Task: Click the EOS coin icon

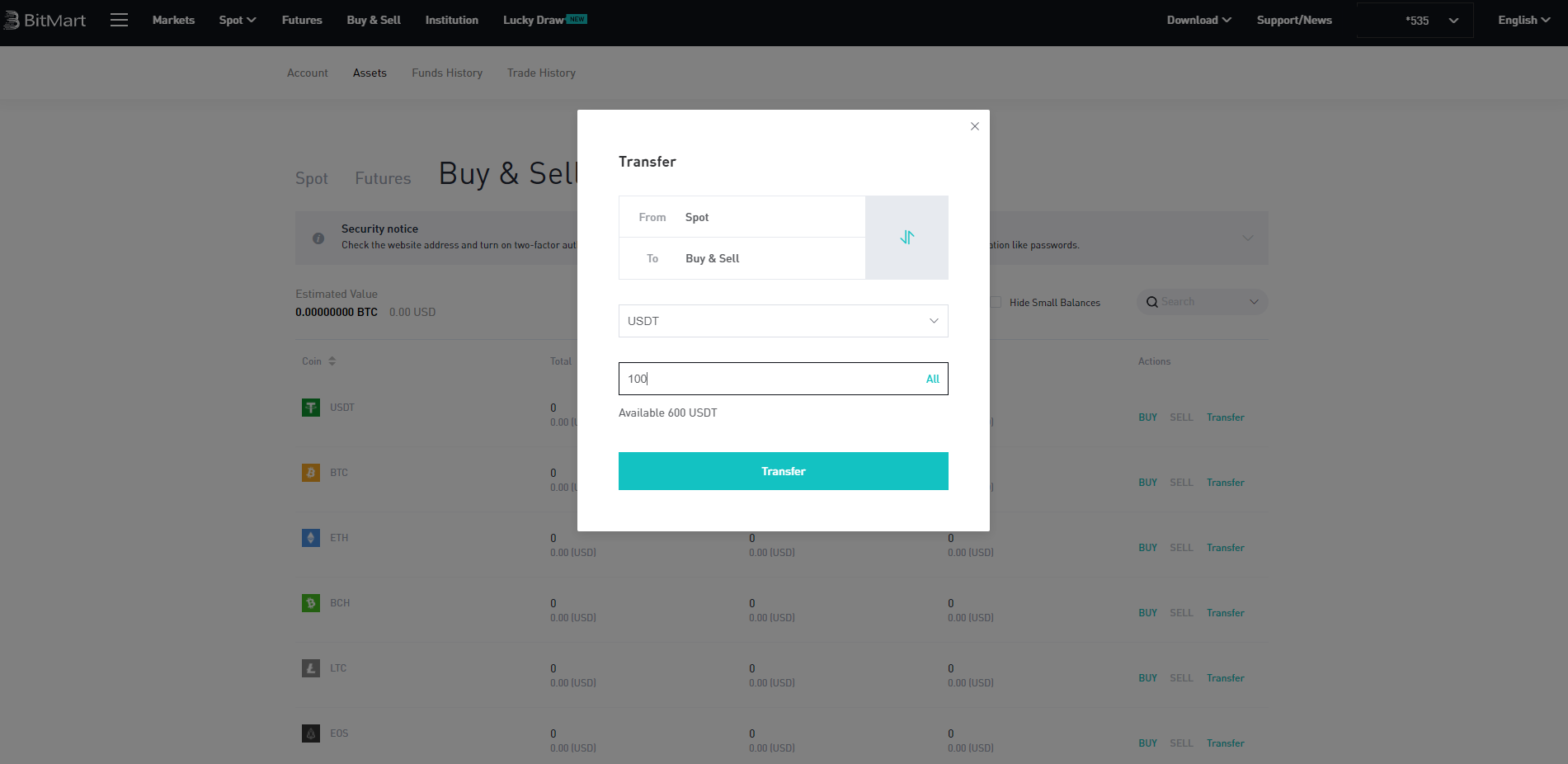Action: [x=311, y=733]
